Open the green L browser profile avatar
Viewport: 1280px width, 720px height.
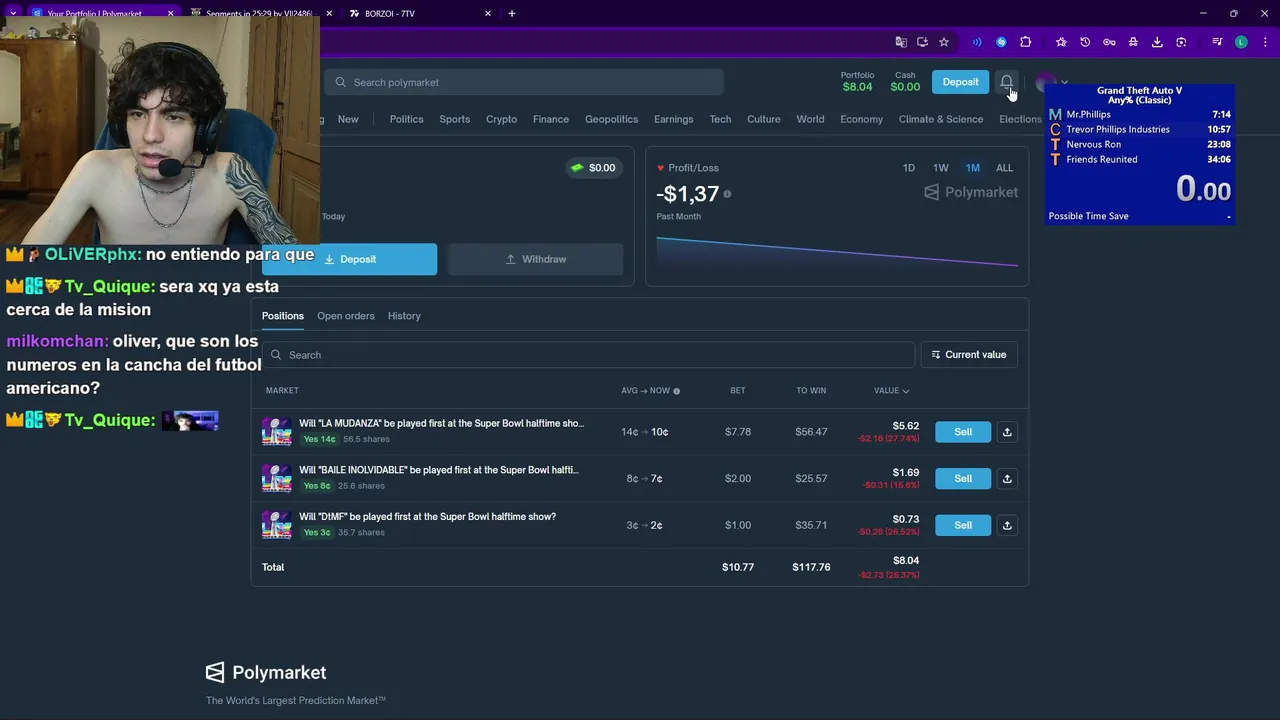point(1241,42)
